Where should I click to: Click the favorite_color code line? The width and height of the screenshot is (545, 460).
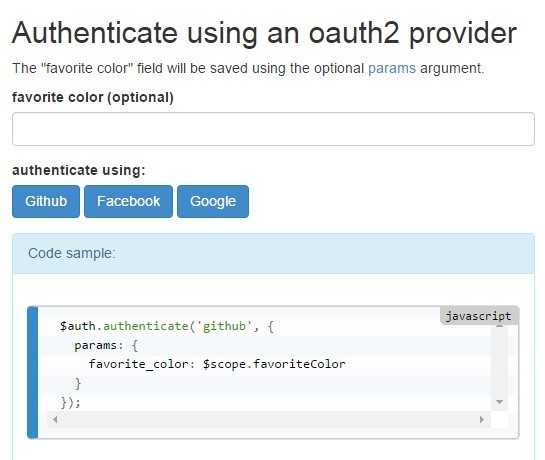tap(217, 364)
